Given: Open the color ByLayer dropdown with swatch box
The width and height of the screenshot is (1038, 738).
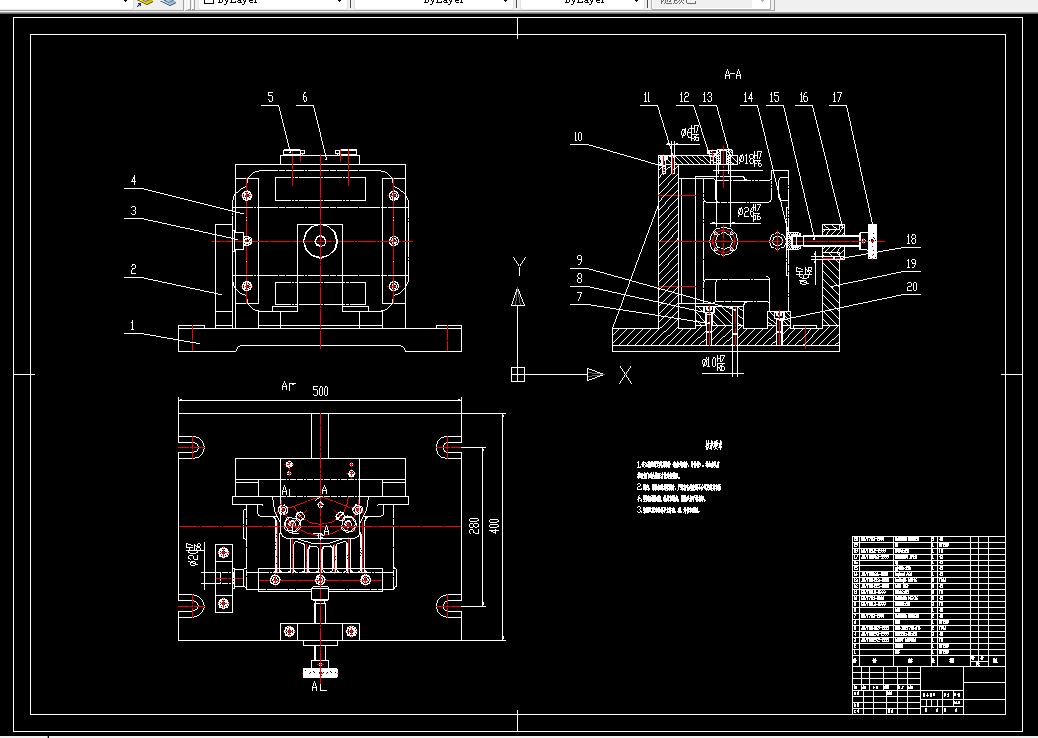Looking at the screenshot, I should (x=273, y=3).
